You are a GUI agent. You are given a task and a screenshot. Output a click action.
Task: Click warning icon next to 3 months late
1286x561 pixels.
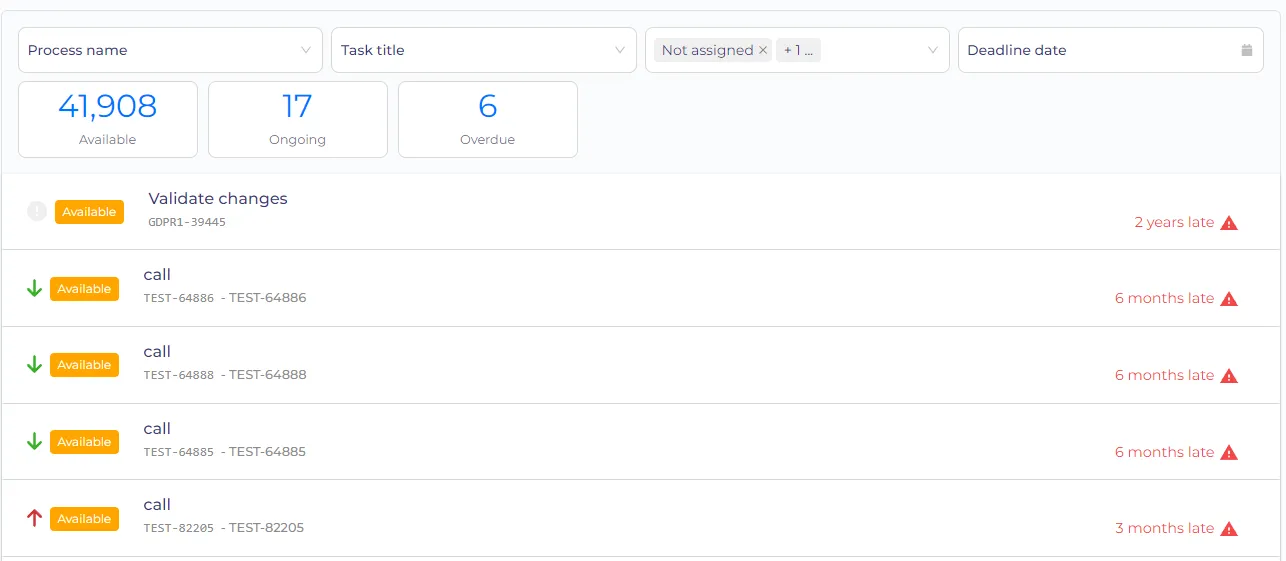coord(1229,529)
